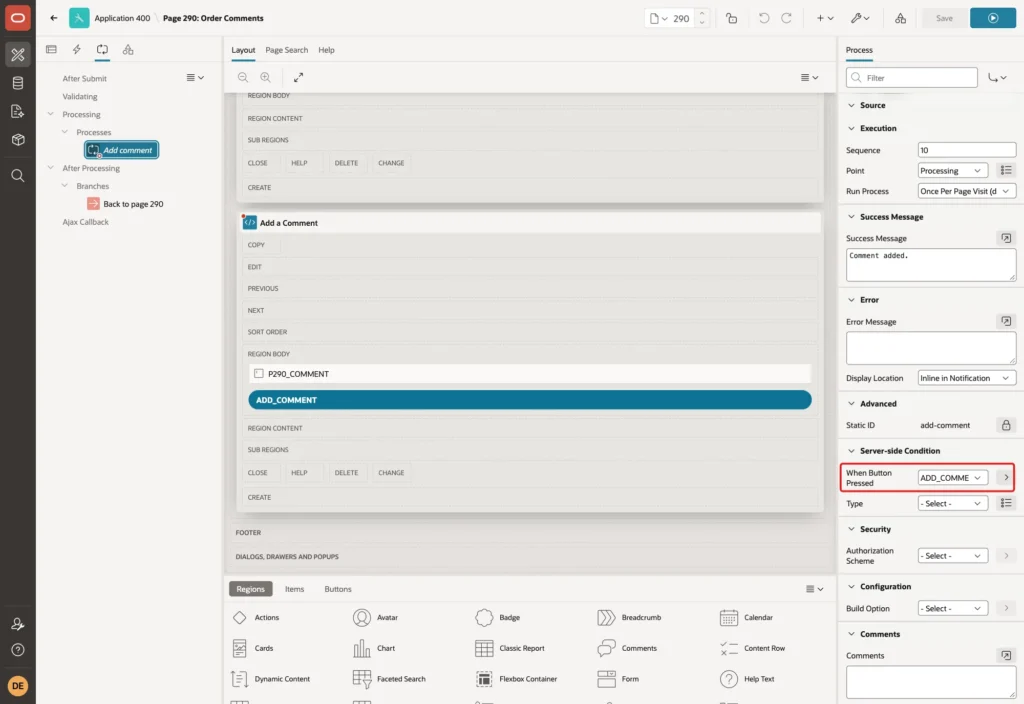This screenshot has height=704, width=1024.
Task: Switch to the Help tab
Action: point(326,50)
